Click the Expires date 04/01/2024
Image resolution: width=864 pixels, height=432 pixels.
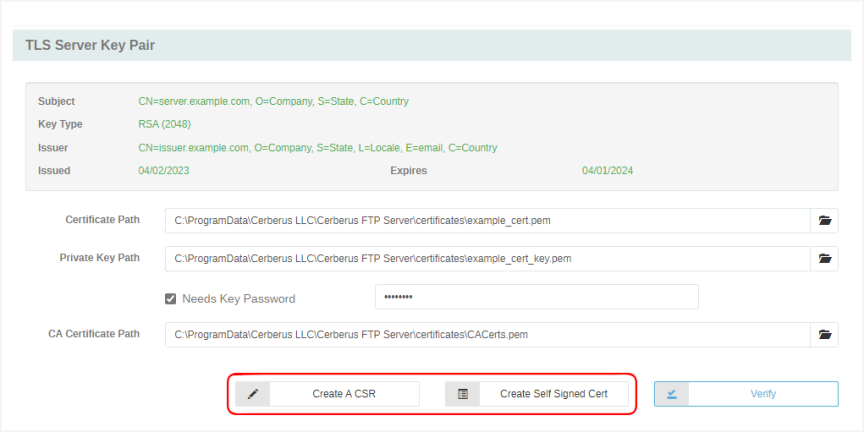pos(607,171)
